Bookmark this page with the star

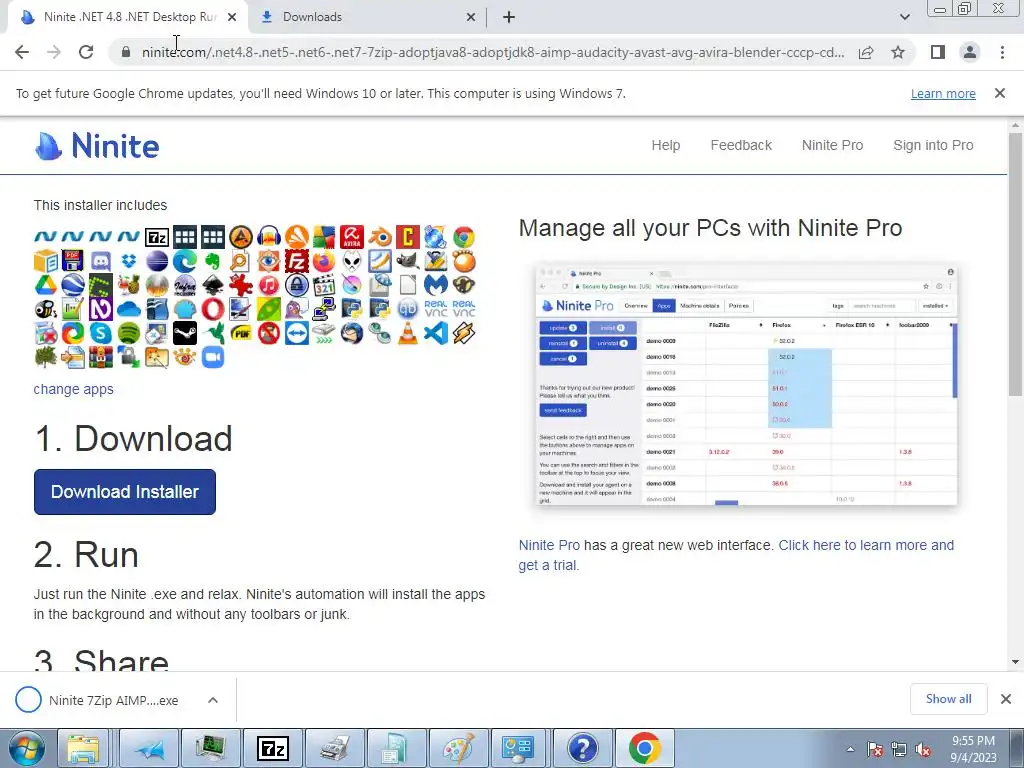898,52
